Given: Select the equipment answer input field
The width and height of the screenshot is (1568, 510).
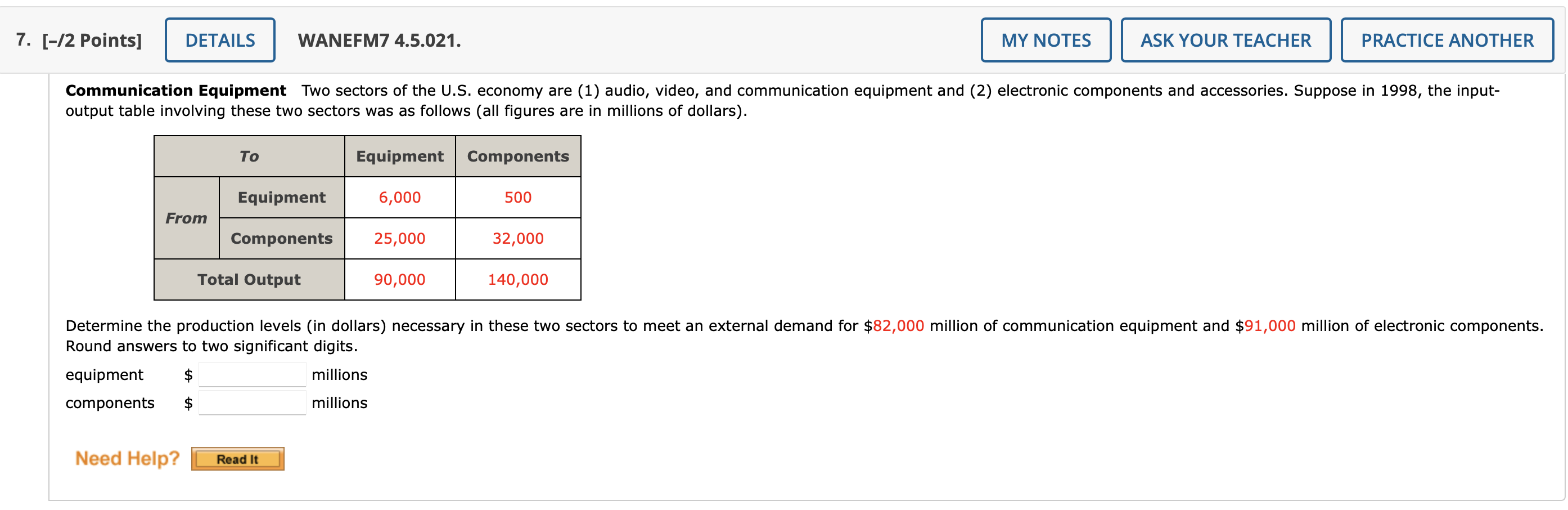Looking at the screenshot, I should click(251, 374).
